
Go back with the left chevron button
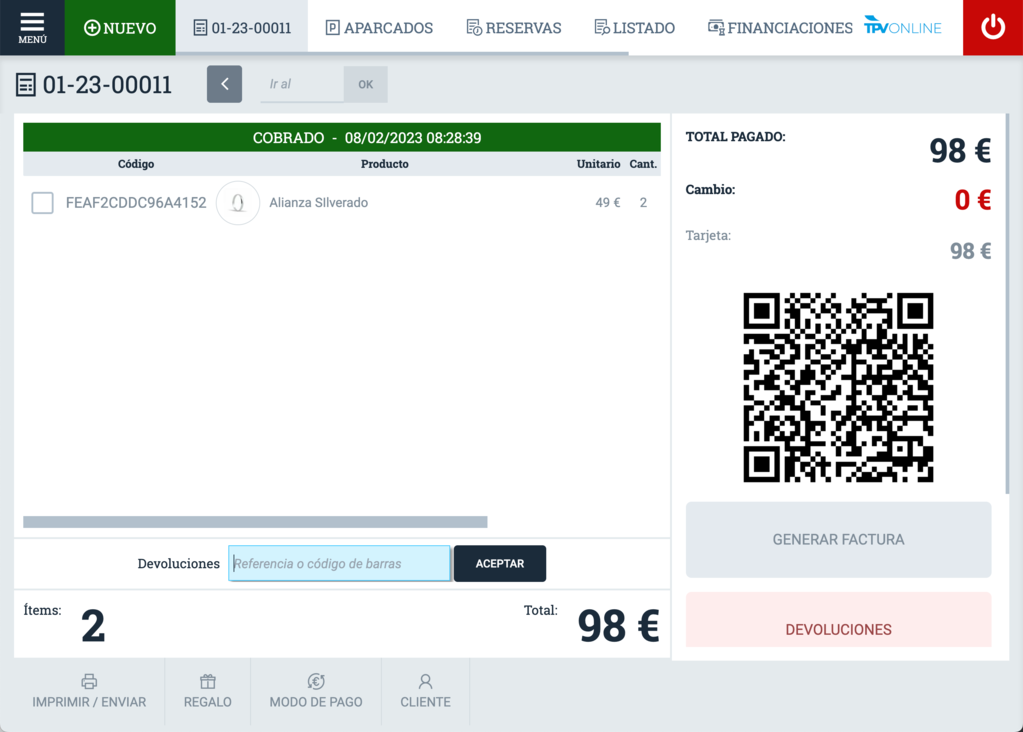click(x=224, y=84)
